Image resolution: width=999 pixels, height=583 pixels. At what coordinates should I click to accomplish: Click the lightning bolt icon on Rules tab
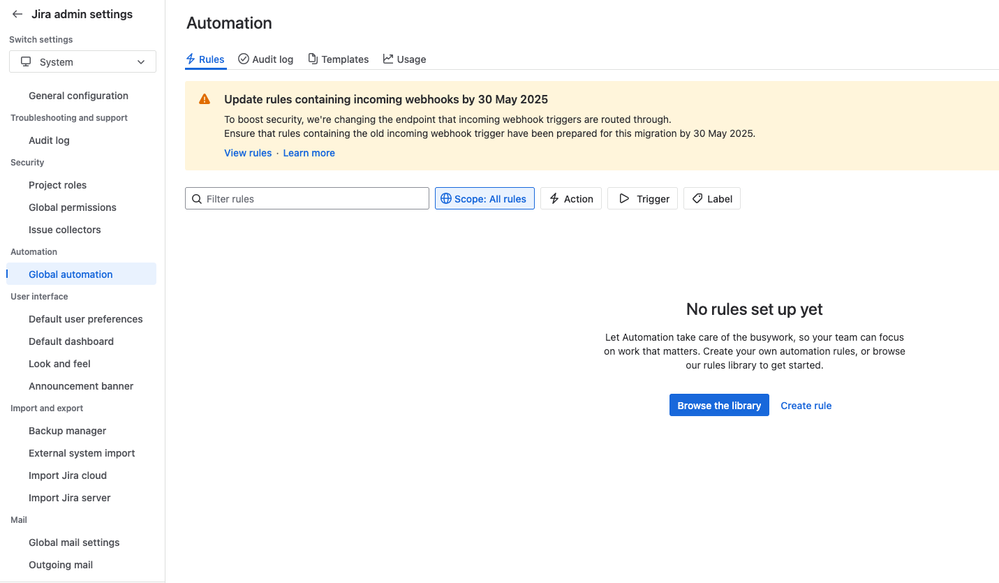point(190,59)
